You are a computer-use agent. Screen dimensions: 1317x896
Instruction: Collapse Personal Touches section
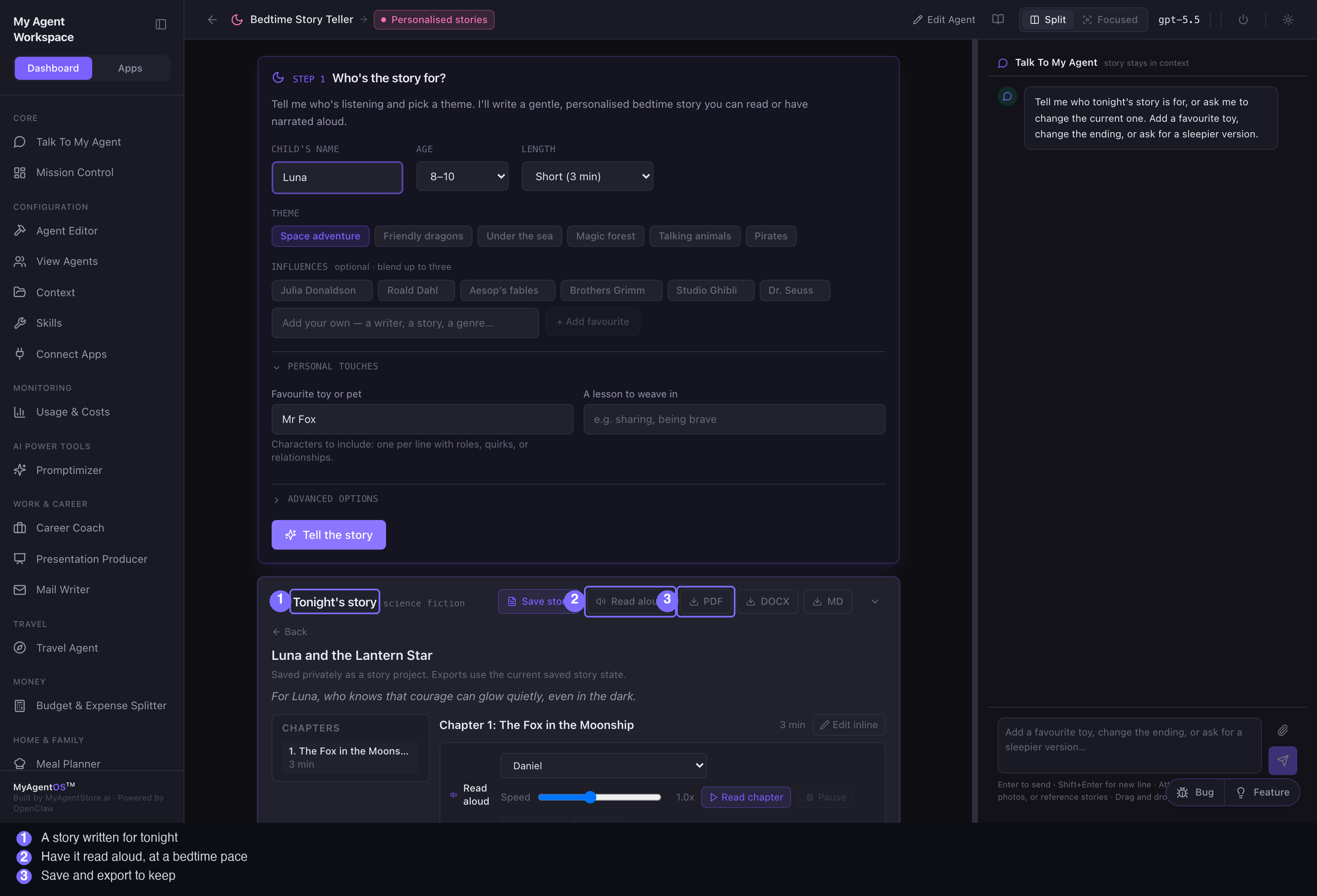325,367
